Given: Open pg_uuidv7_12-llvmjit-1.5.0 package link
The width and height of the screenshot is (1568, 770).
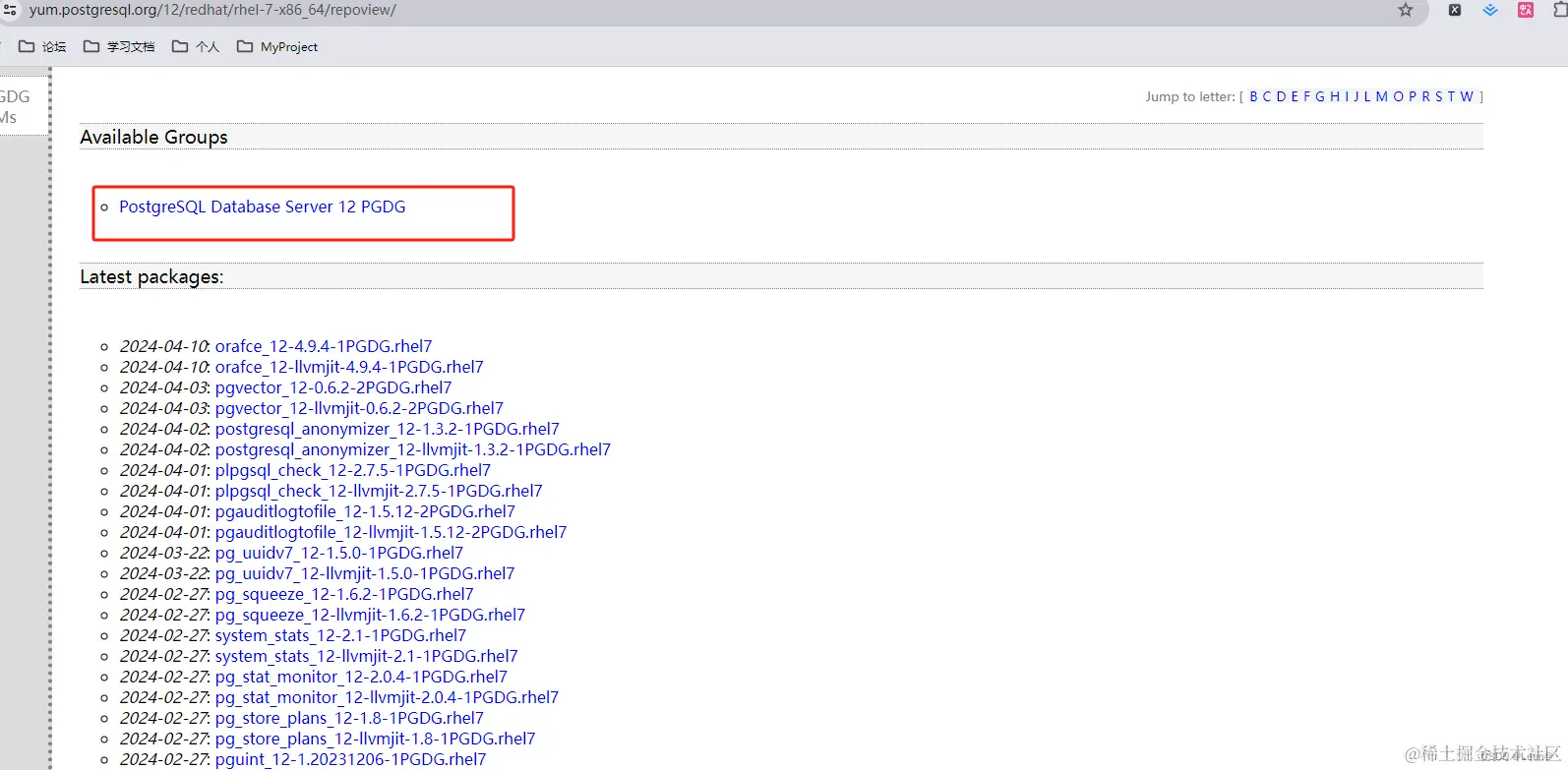Looking at the screenshot, I should [365, 573].
